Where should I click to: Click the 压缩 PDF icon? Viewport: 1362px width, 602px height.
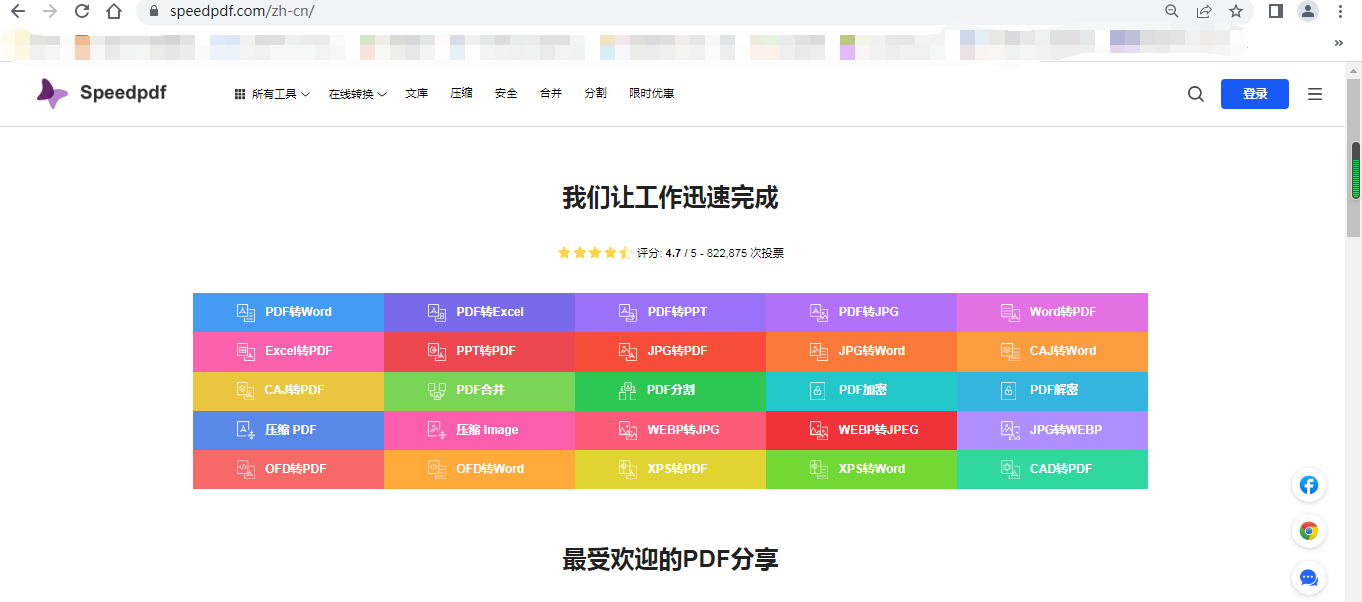246,429
